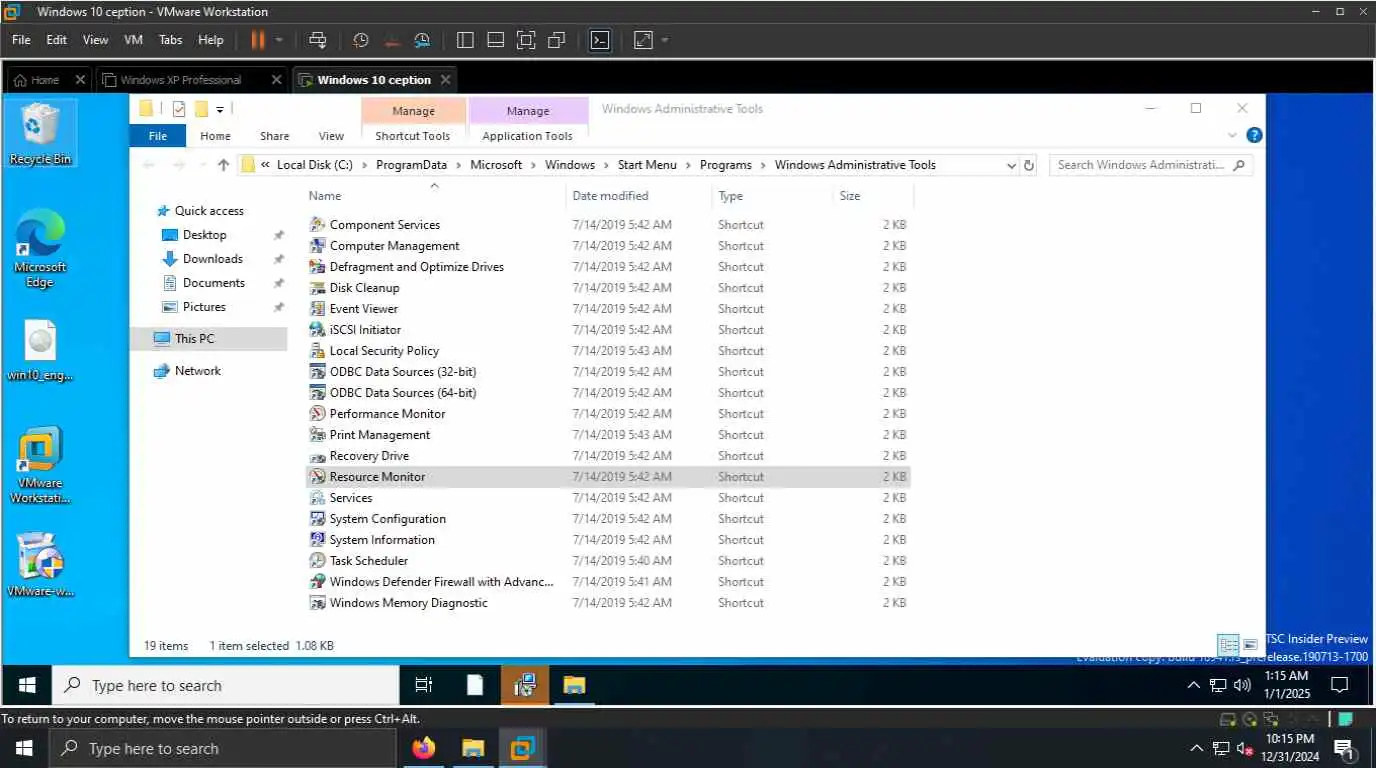Viewport: 1376px width, 768px height.
Task: Click the Programs breadcrumb in address bar
Action: click(725, 165)
